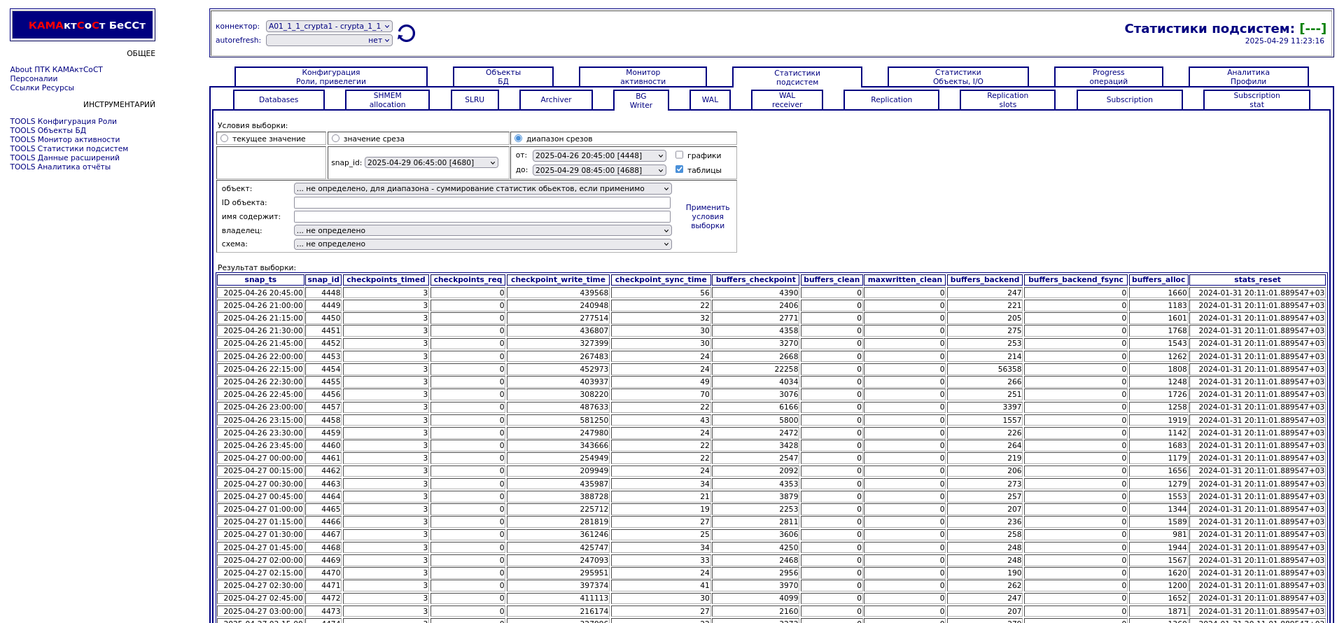Click the circular refresh arrow icon
This screenshot has height=623, width=1344.
point(406,34)
